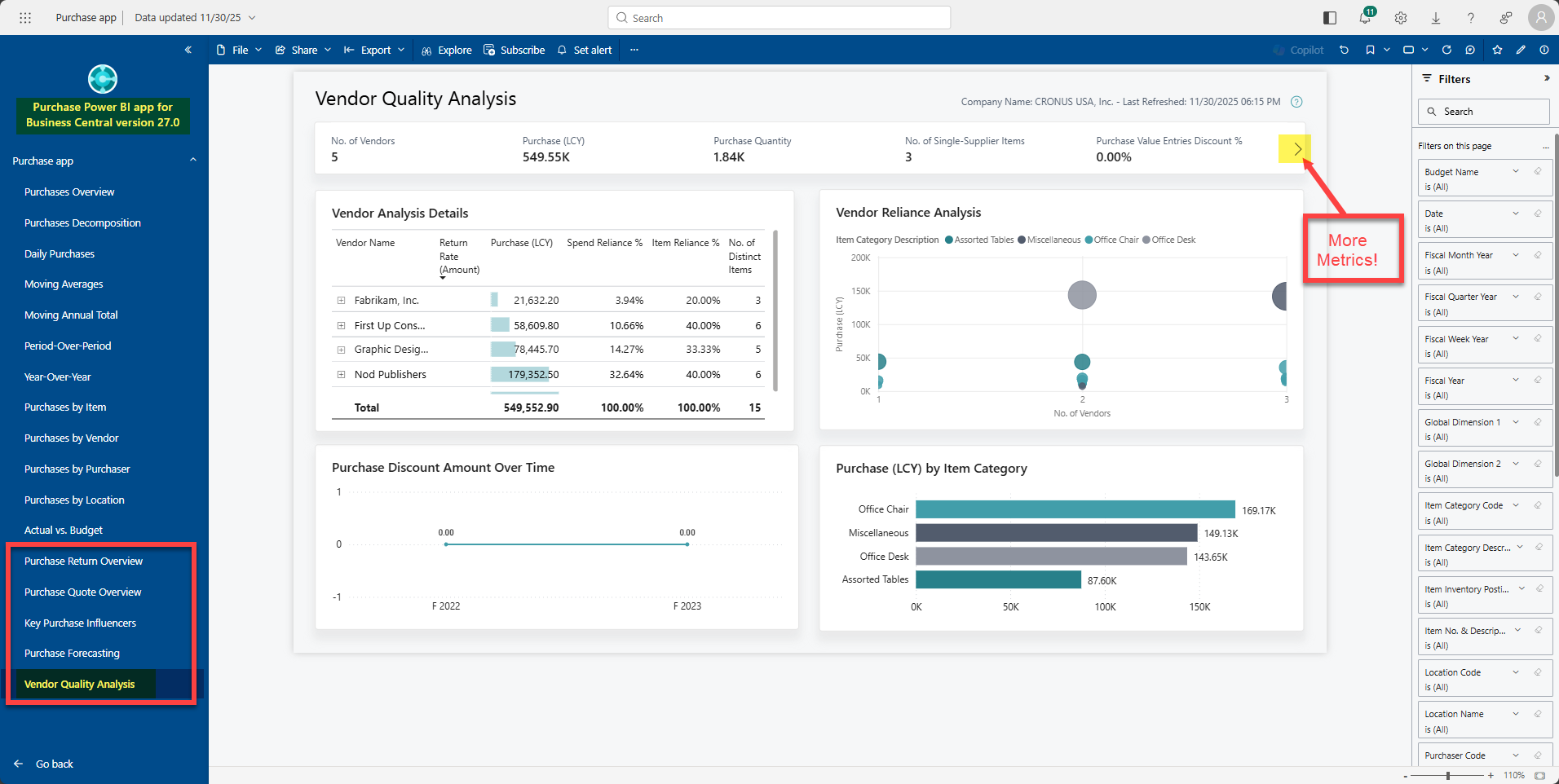Image resolution: width=1559 pixels, height=784 pixels.
Task: Open the bookmarks icon in toolbar
Action: (x=1370, y=50)
